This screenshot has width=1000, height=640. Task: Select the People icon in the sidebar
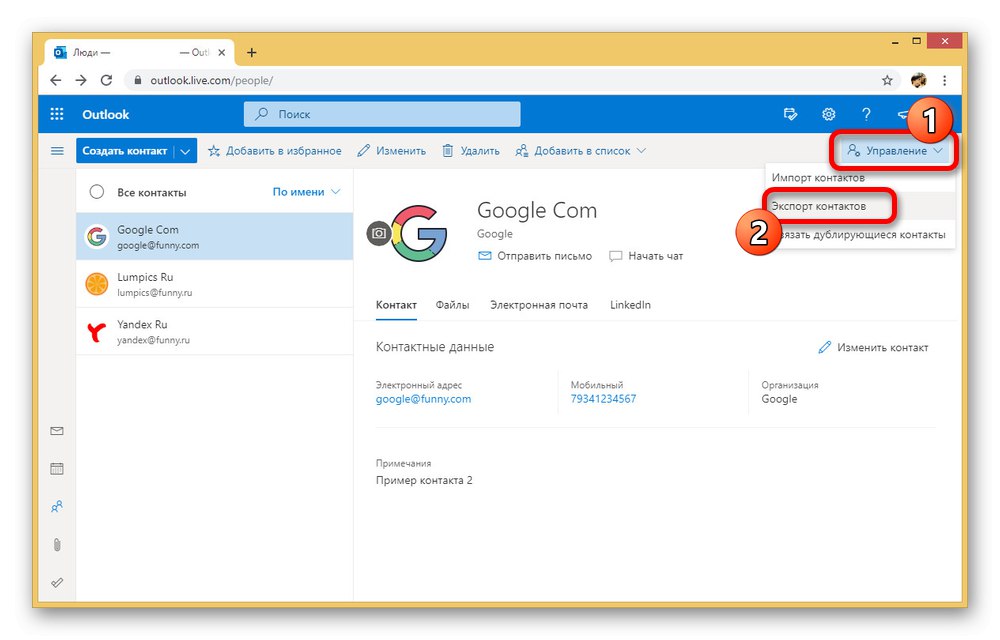point(57,506)
